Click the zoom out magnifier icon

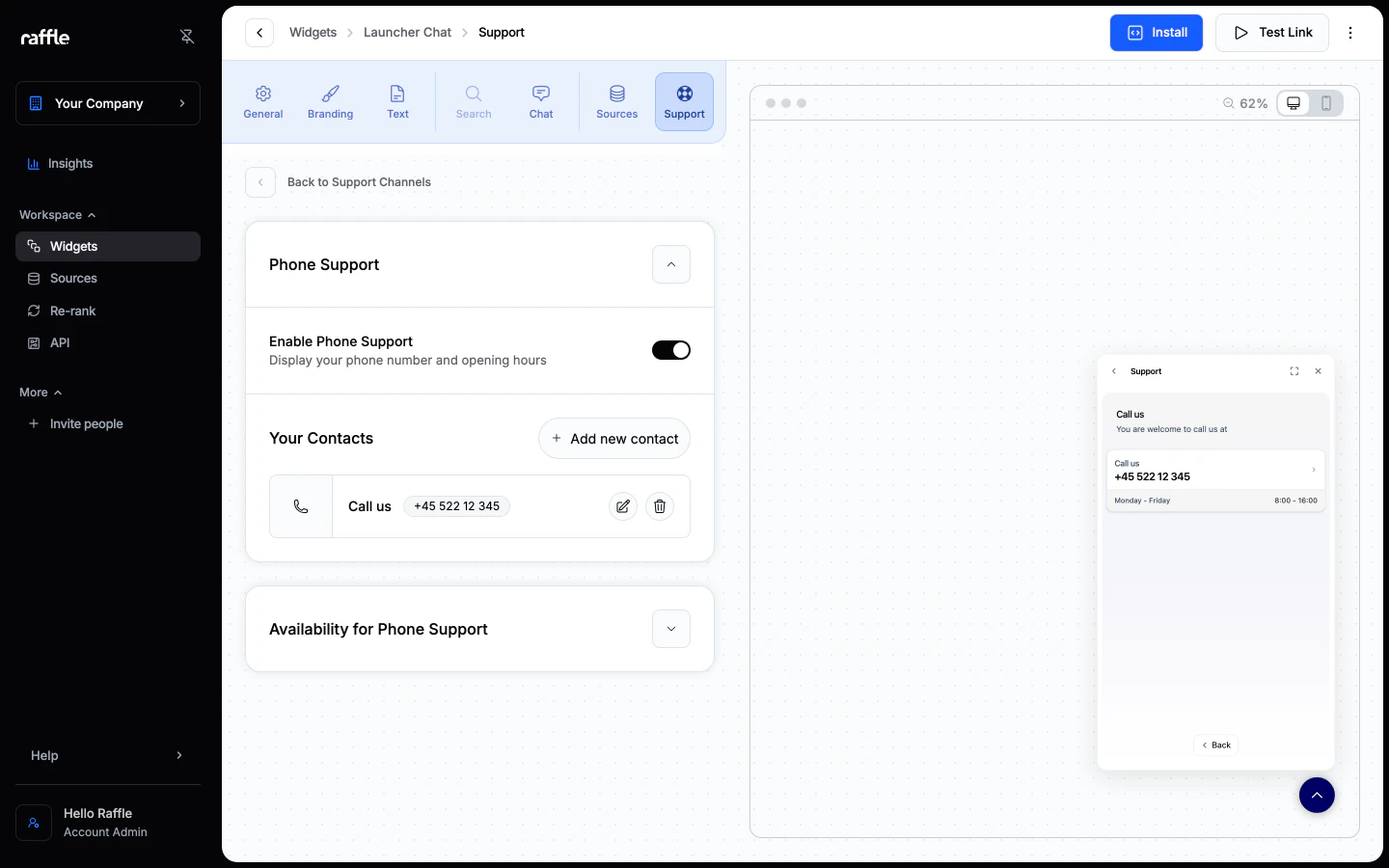[x=1229, y=103]
